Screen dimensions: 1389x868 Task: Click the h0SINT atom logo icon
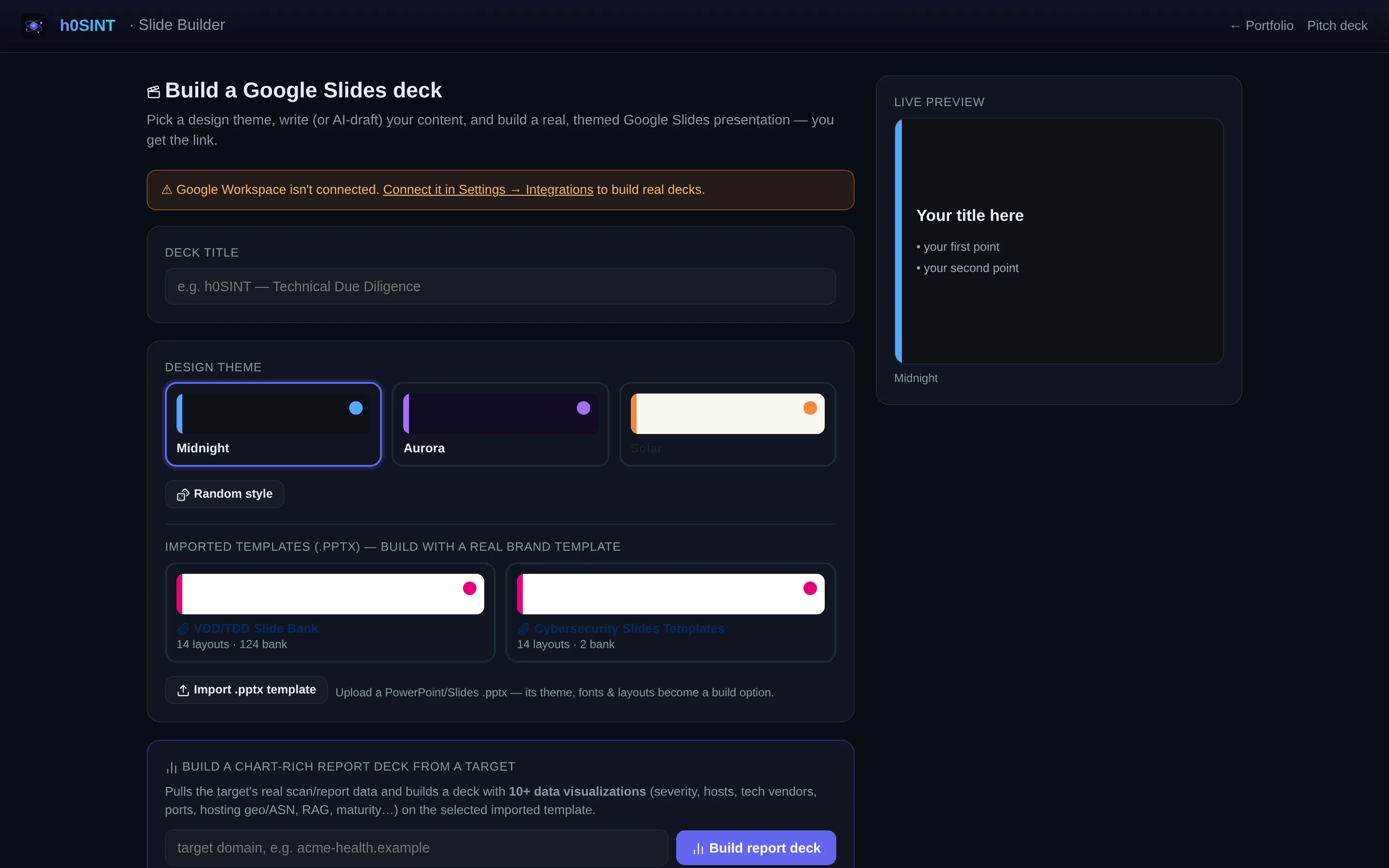click(x=33, y=26)
